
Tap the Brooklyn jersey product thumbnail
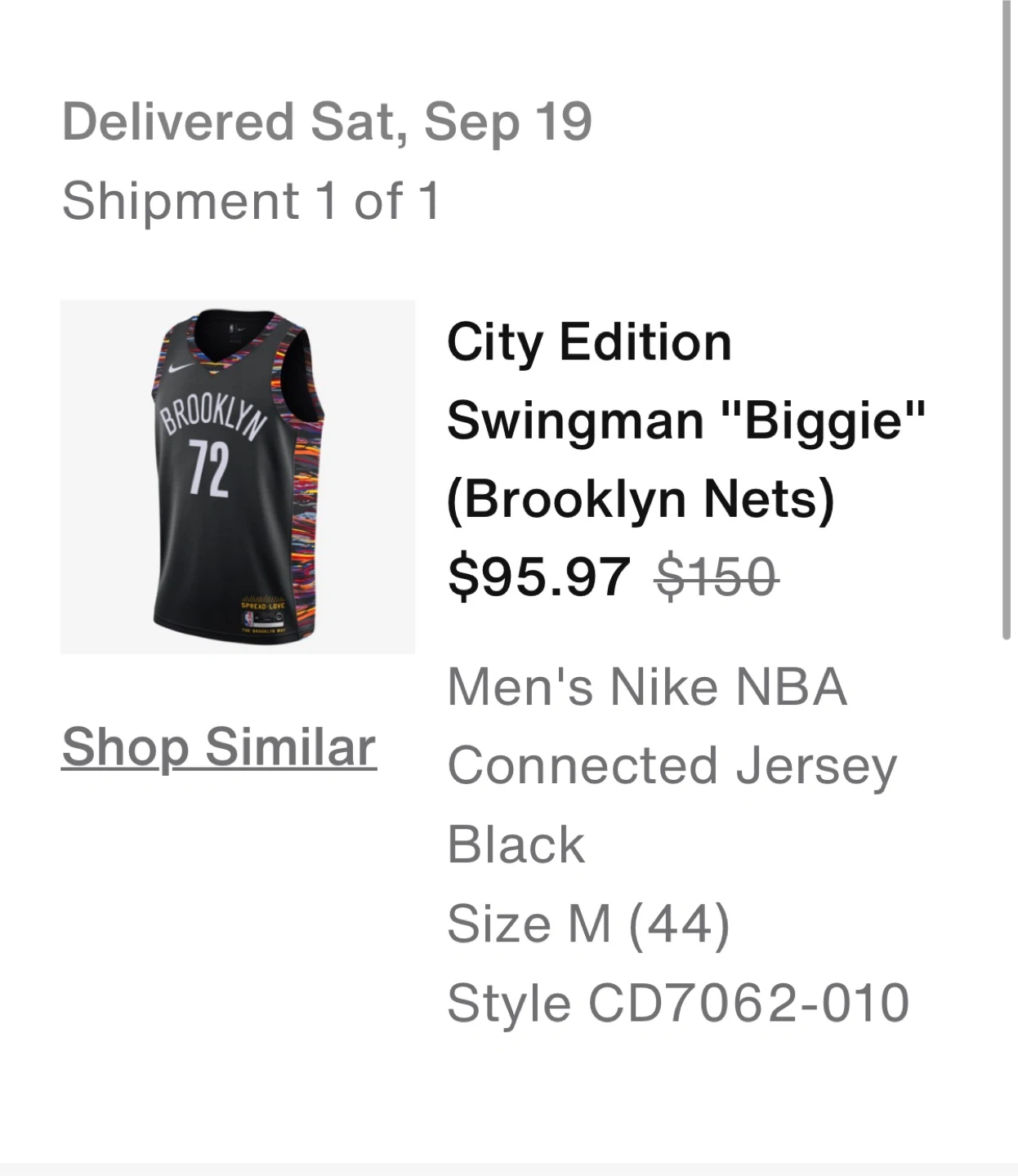pos(238,477)
